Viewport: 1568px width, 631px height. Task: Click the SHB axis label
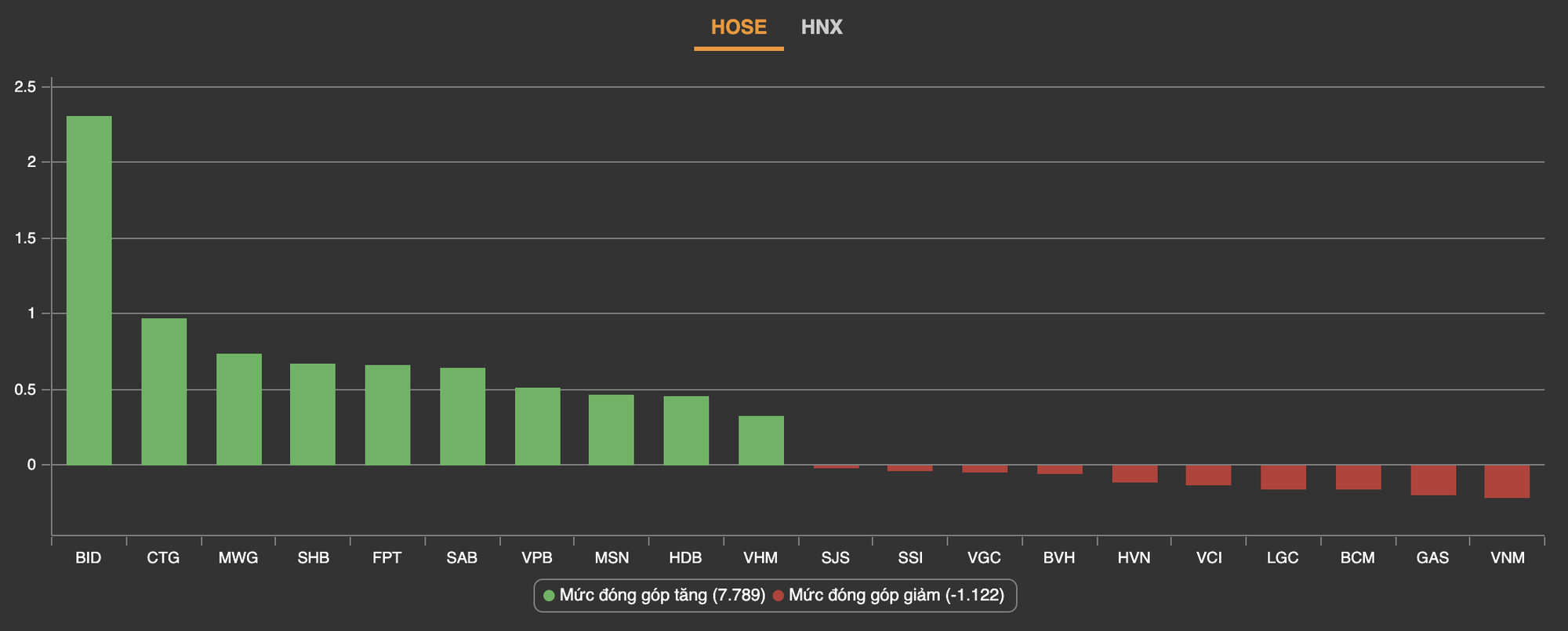pos(314,558)
